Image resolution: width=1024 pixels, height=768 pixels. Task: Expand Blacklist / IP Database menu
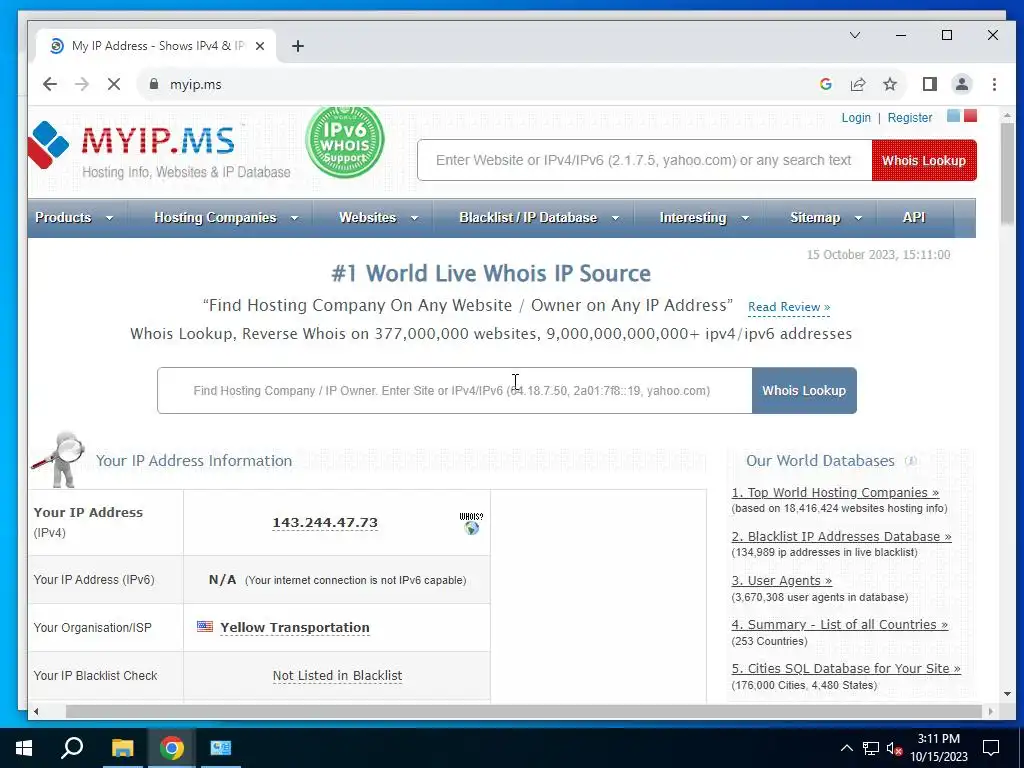[x=539, y=217]
